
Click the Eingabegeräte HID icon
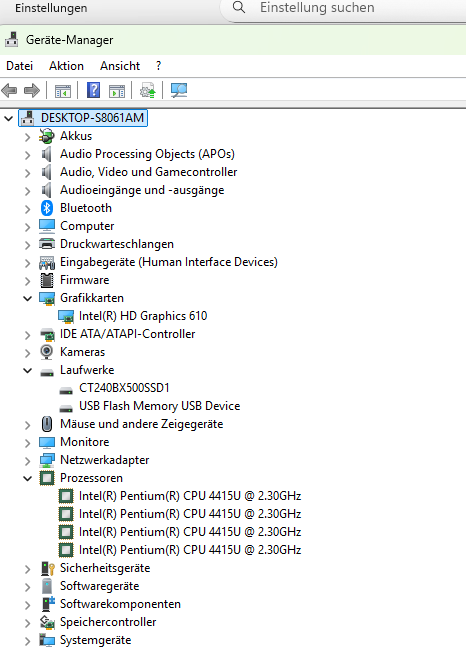pyautogui.click(x=47, y=262)
